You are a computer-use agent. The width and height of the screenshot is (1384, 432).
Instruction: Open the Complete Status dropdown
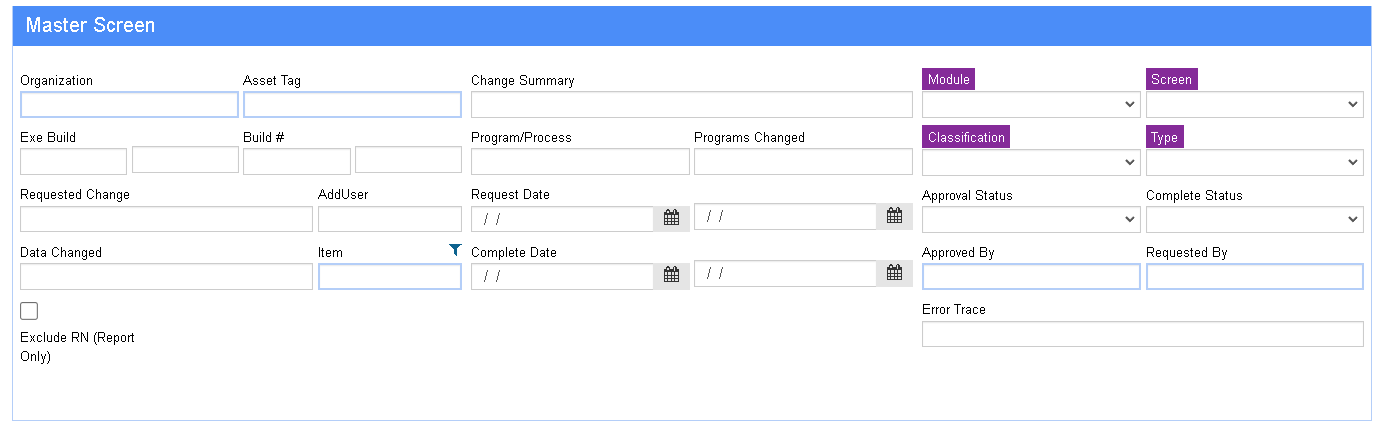tap(1255, 219)
